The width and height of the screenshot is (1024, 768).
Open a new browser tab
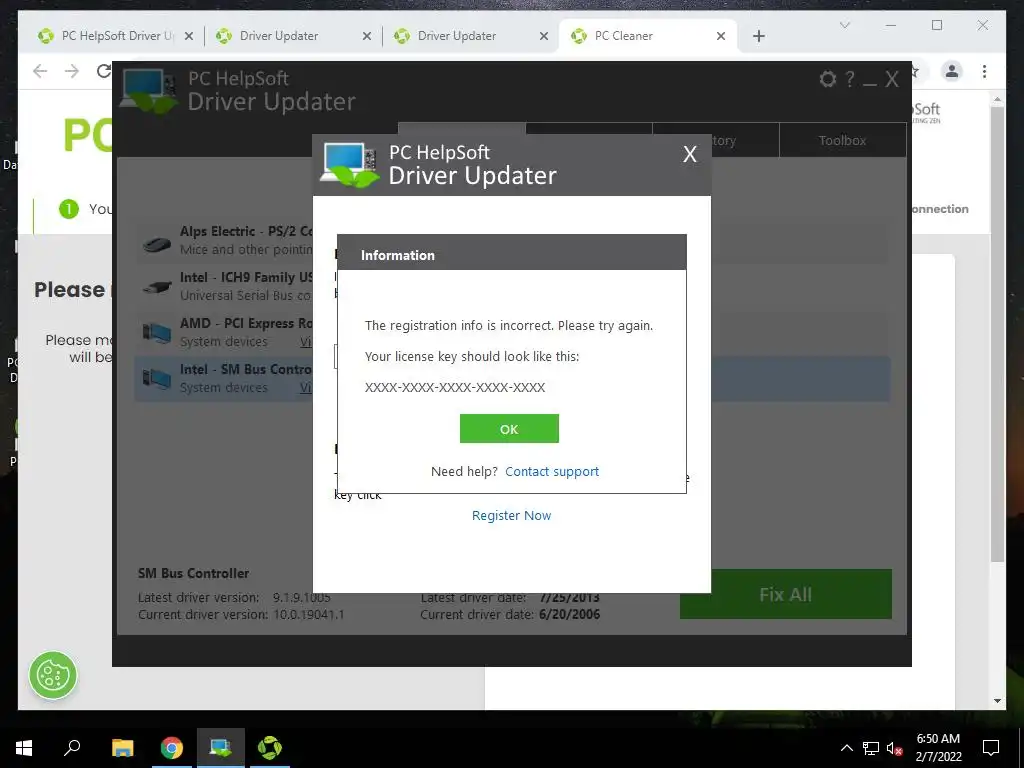point(759,36)
